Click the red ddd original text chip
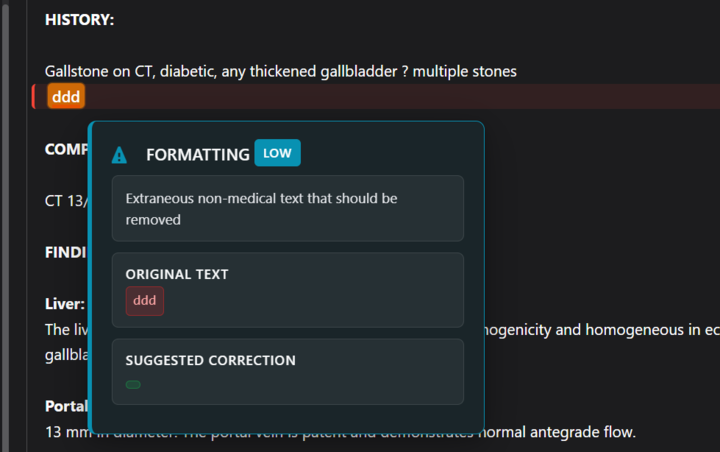 point(145,301)
